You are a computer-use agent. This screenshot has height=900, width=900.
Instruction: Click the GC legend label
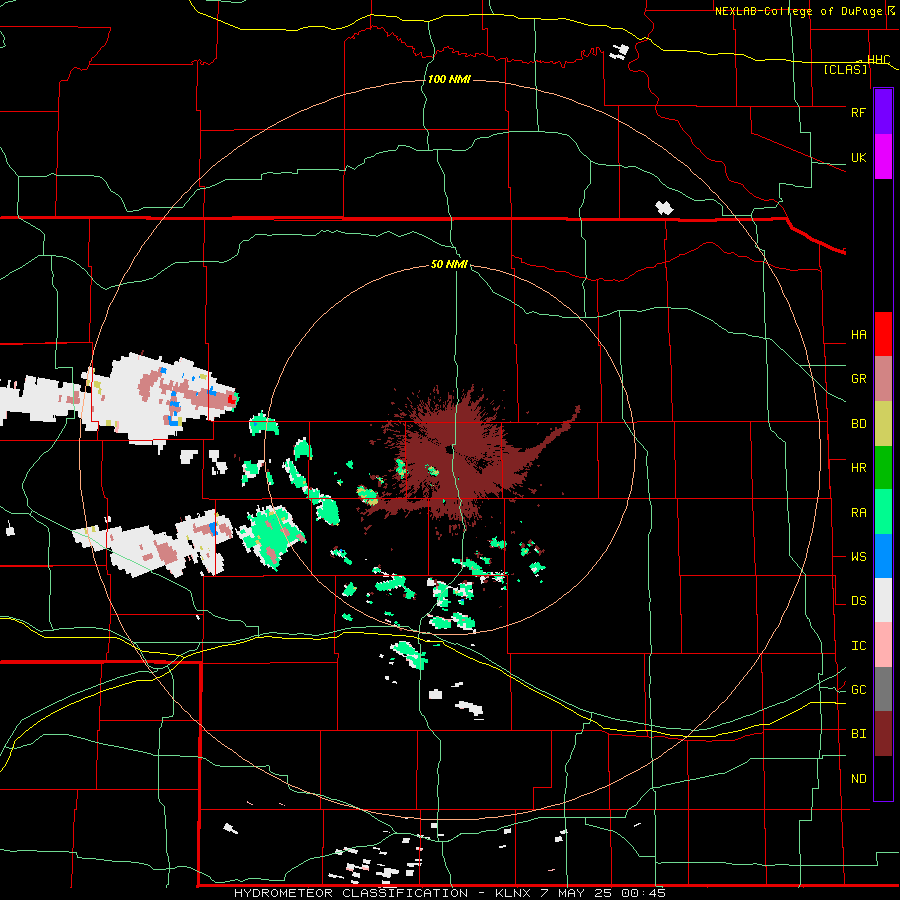858,690
